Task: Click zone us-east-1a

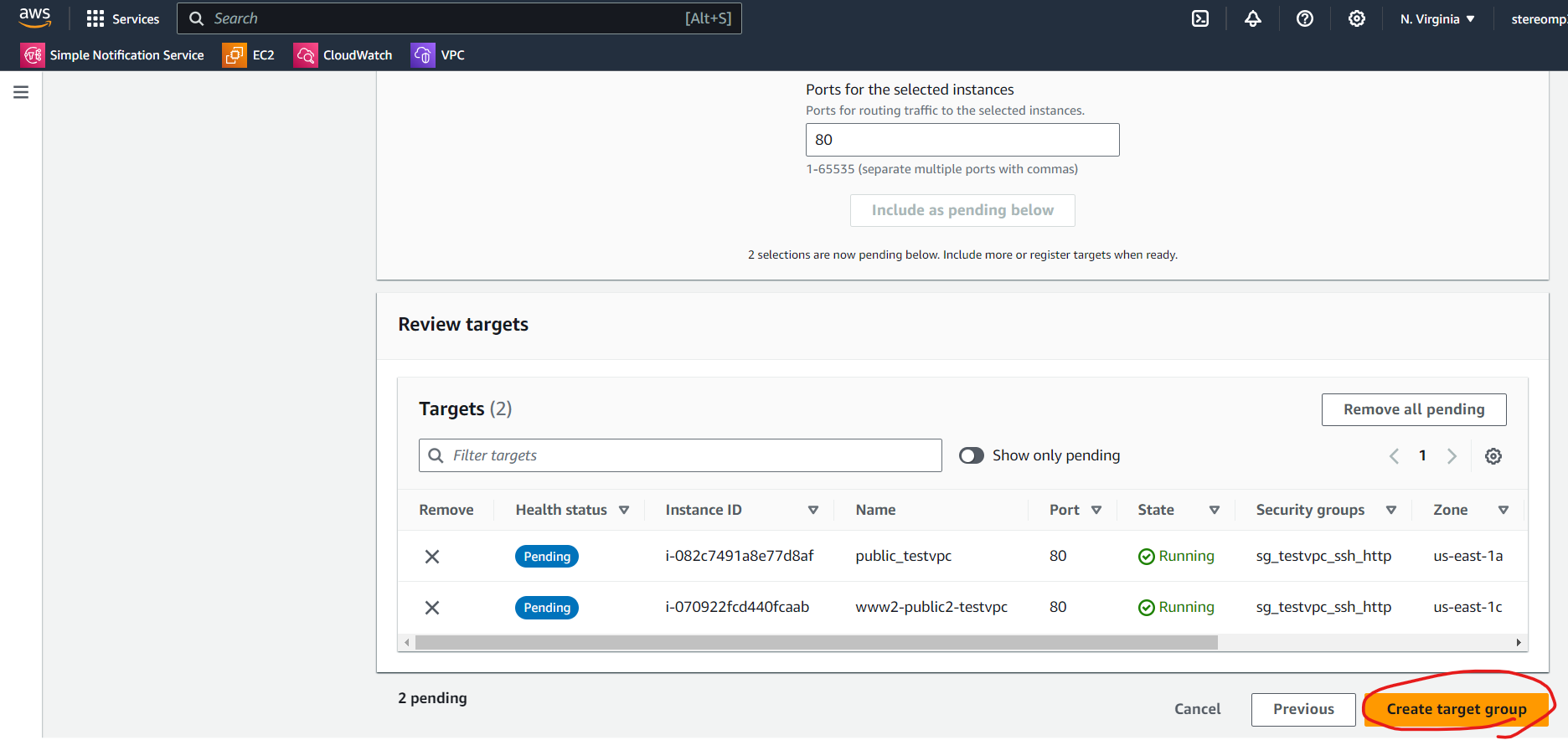Action: 1467,556
